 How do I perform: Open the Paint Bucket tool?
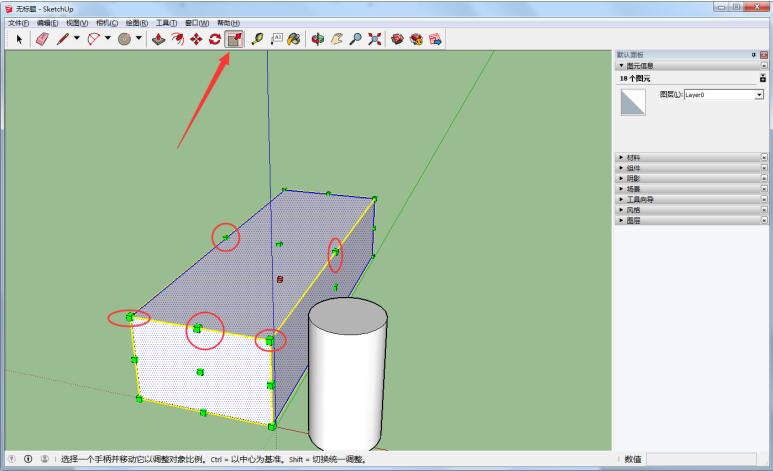(294, 39)
